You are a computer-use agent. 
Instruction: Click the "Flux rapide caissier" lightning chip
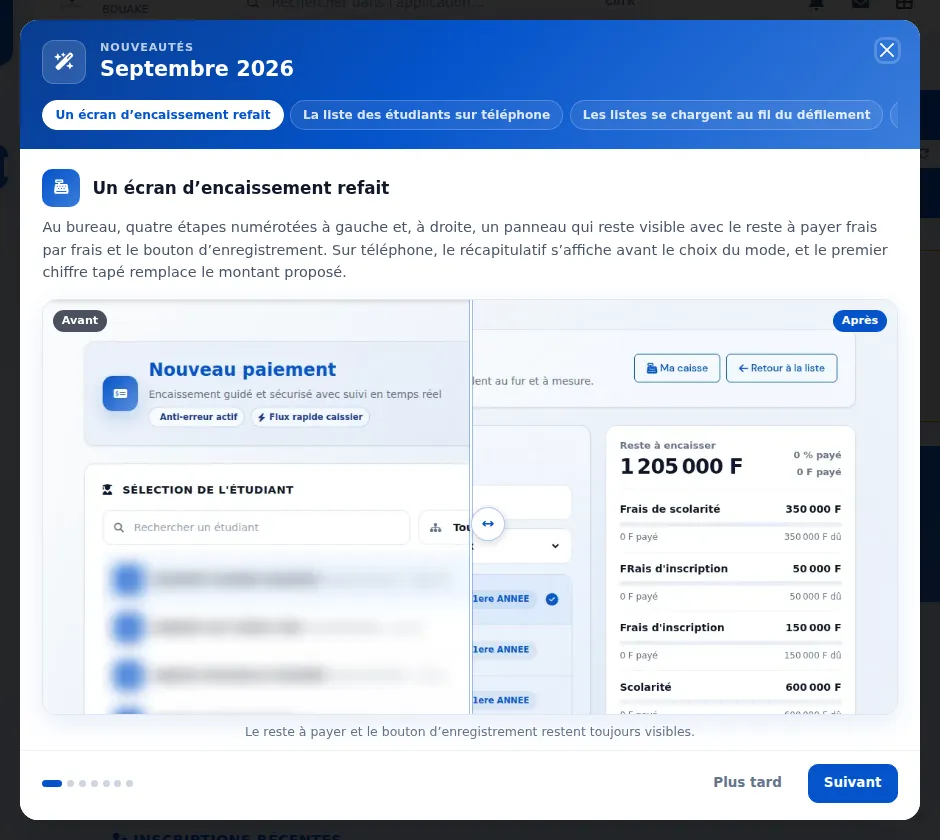coord(311,417)
